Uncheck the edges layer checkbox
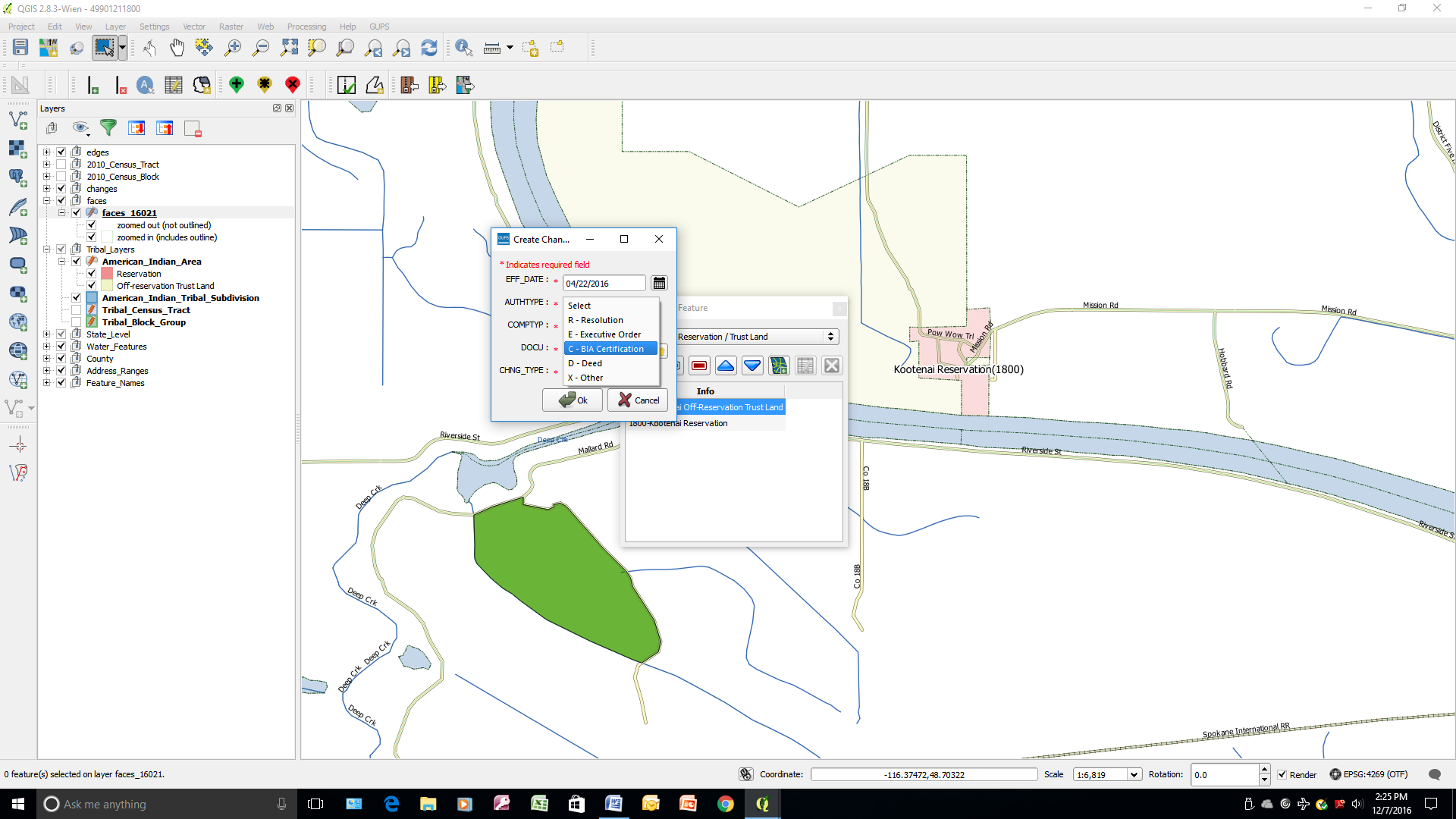This screenshot has height=819, width=1456. [61, 152]
